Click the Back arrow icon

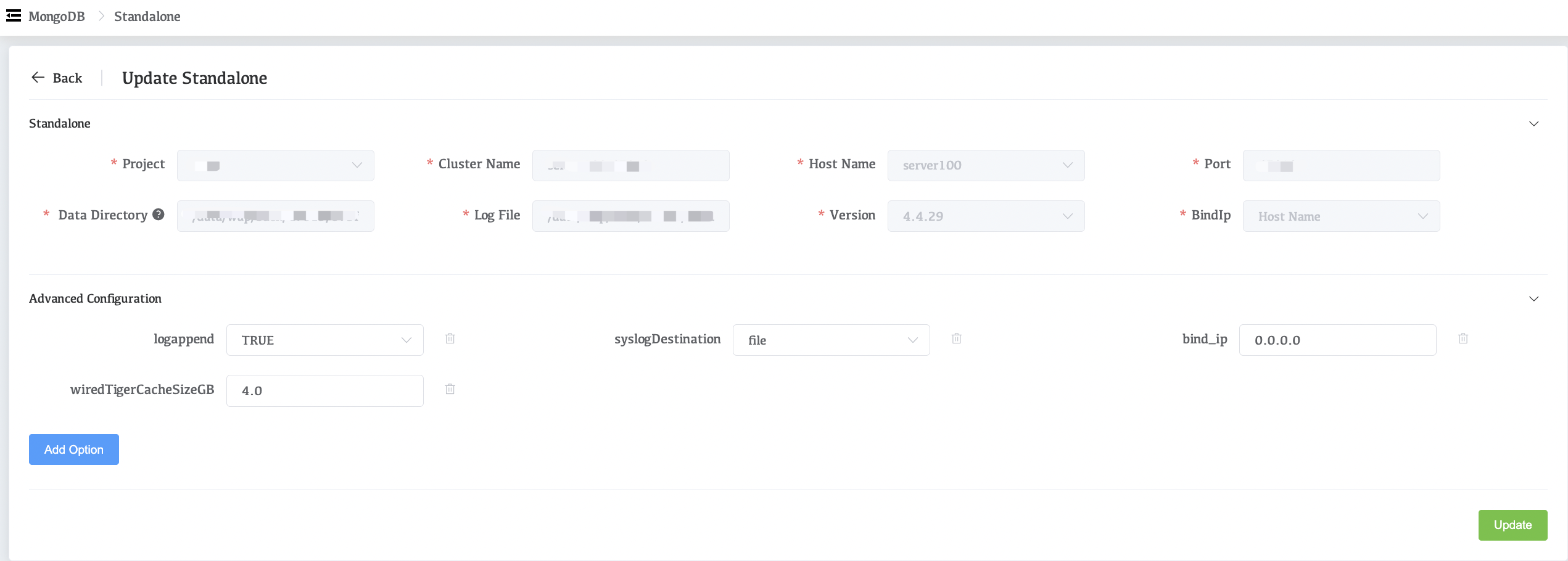(x=38, y=78)
